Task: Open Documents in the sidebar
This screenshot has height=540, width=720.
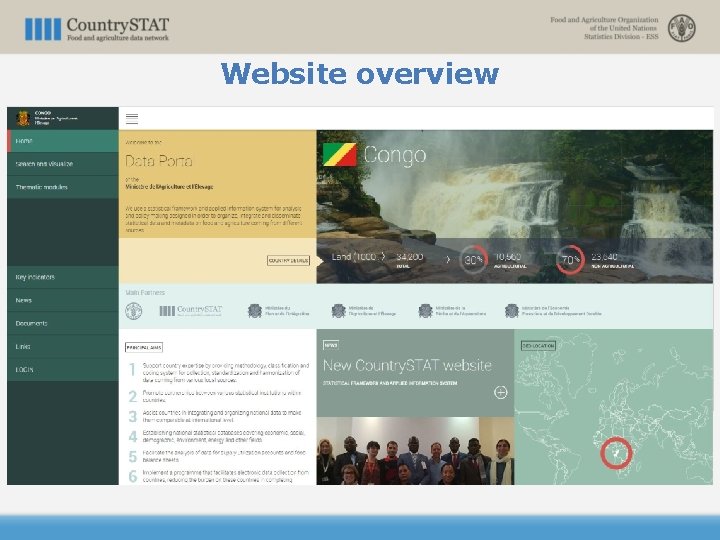Action: point(63,323)
